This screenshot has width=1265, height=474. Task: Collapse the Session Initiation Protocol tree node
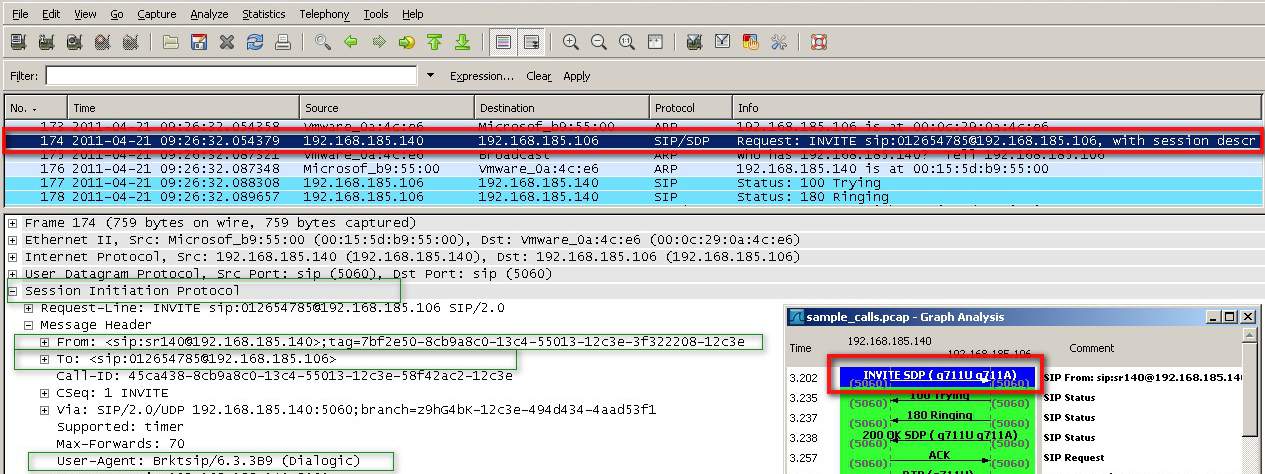(x=13, y=291)
